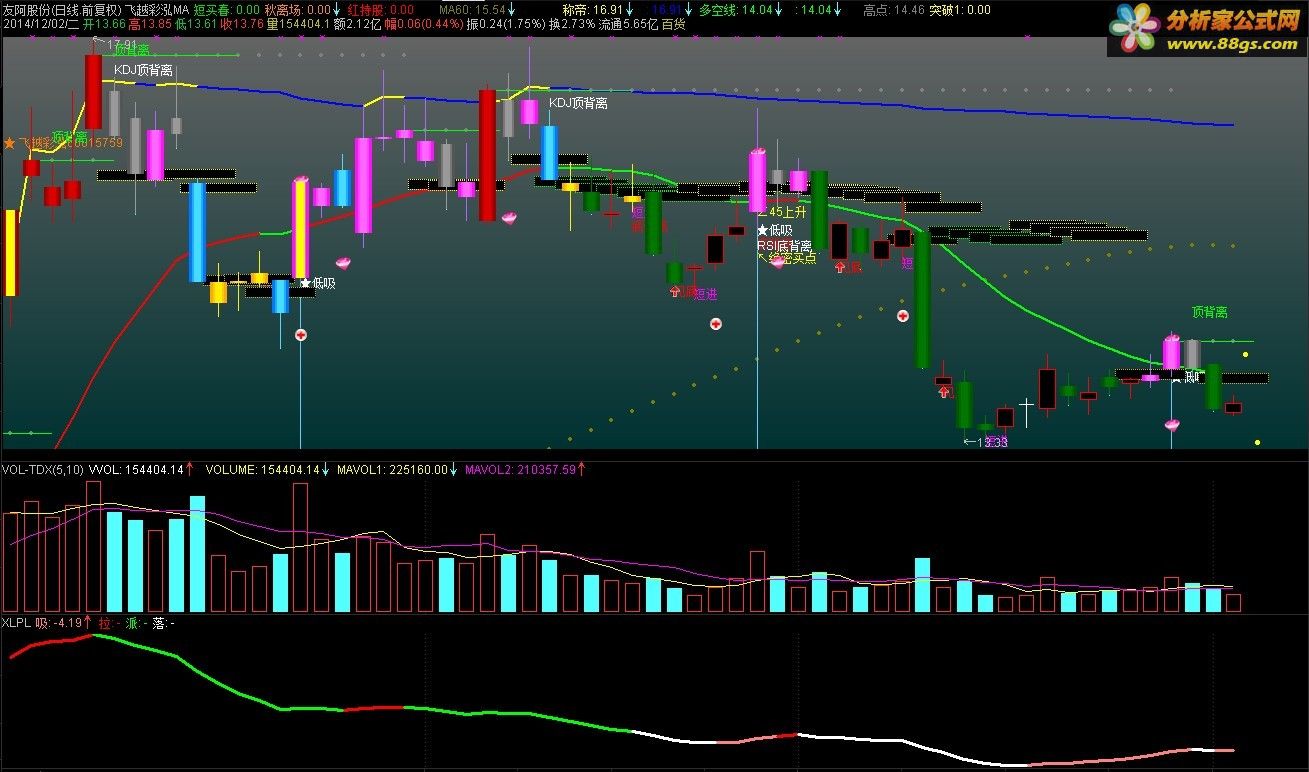Click the 量154404.1 volume figure
This screenshot has height=772, width=1309.
tap(298, 23)
